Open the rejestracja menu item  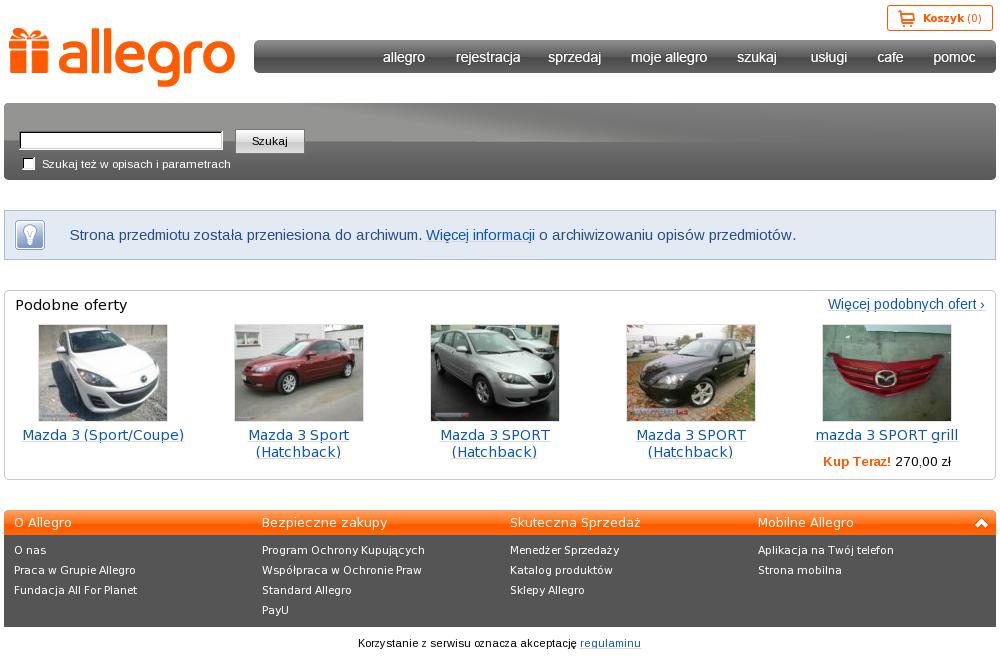coord(488,57)
